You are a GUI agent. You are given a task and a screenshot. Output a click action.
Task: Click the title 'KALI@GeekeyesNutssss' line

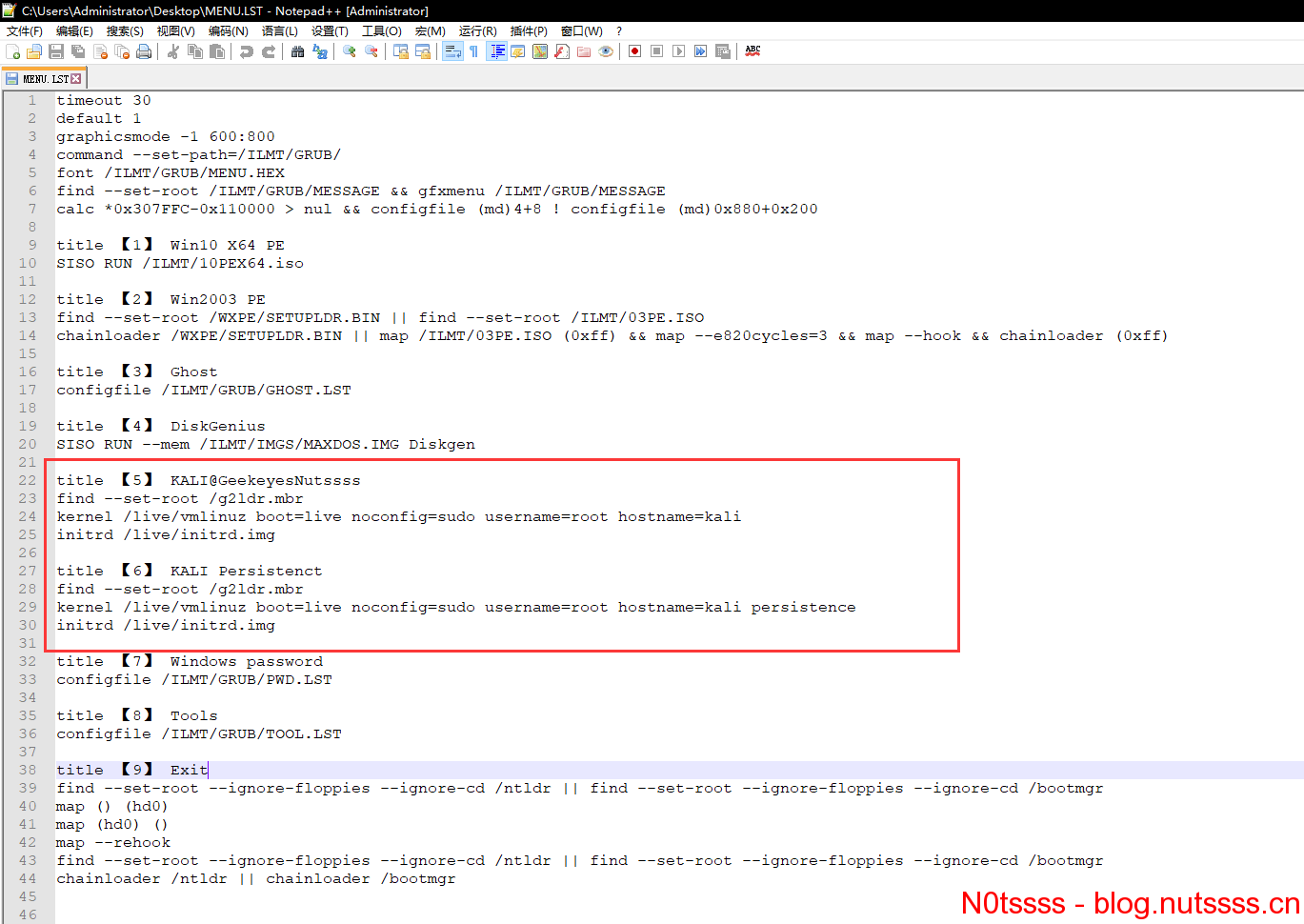209,480
